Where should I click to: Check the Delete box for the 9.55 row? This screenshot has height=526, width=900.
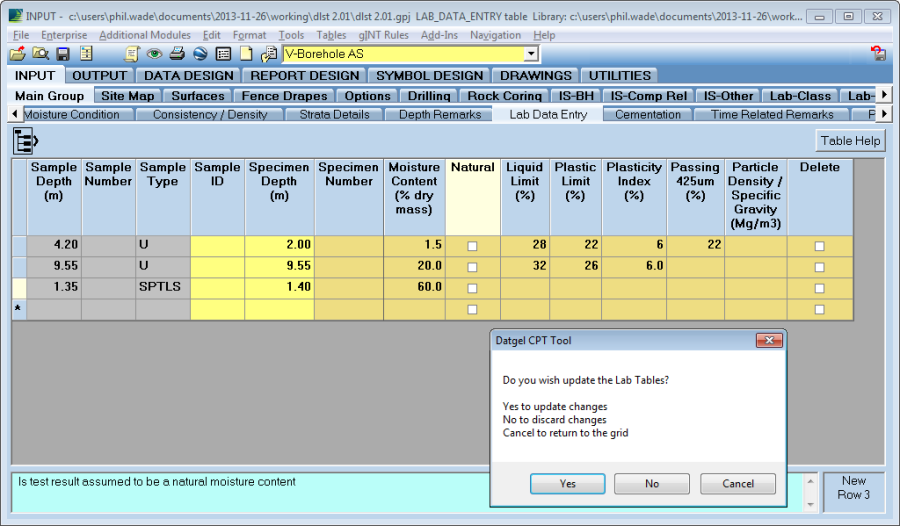(x=819, y=267)
